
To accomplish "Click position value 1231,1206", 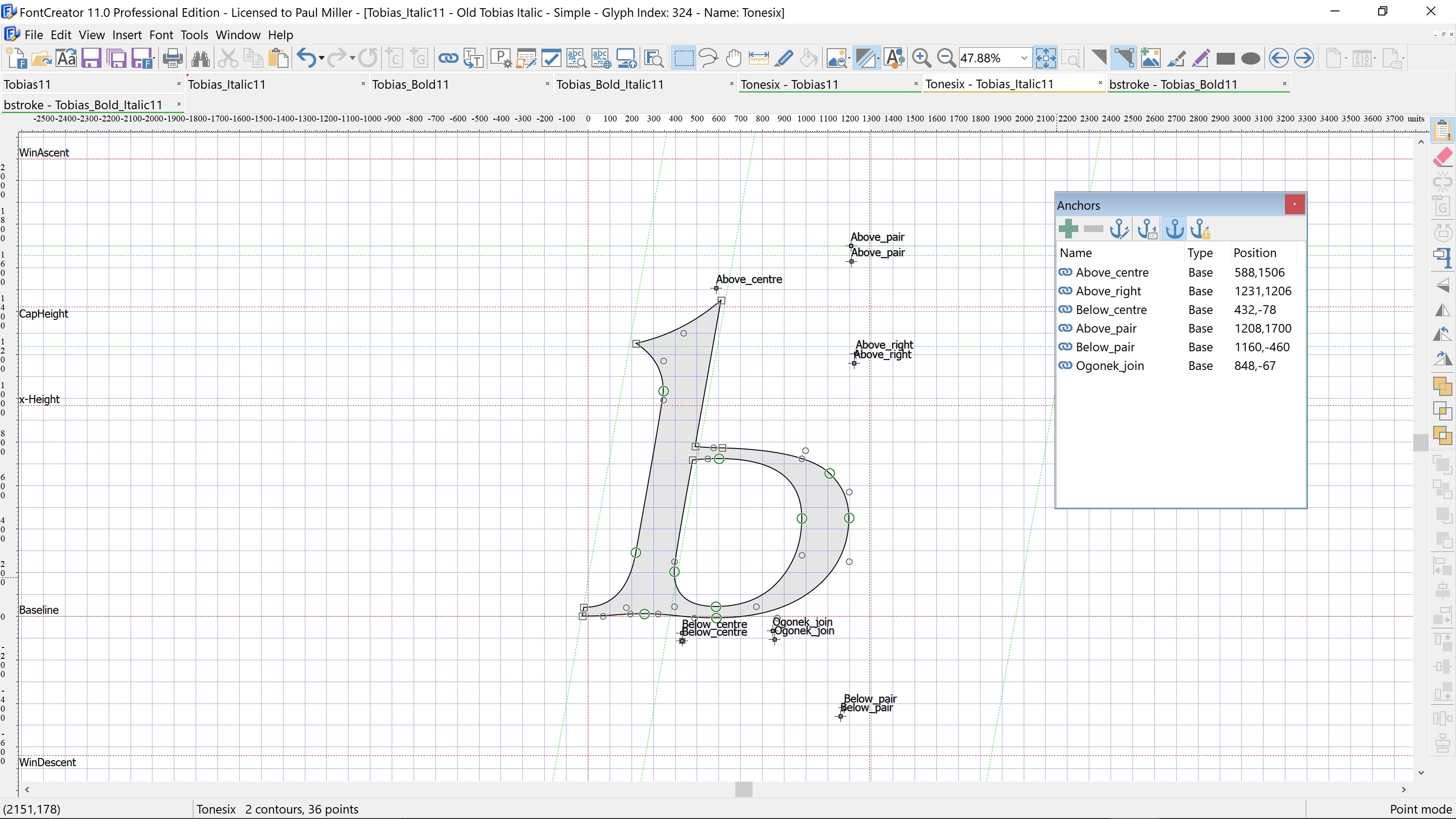I will click(1263, 291).
